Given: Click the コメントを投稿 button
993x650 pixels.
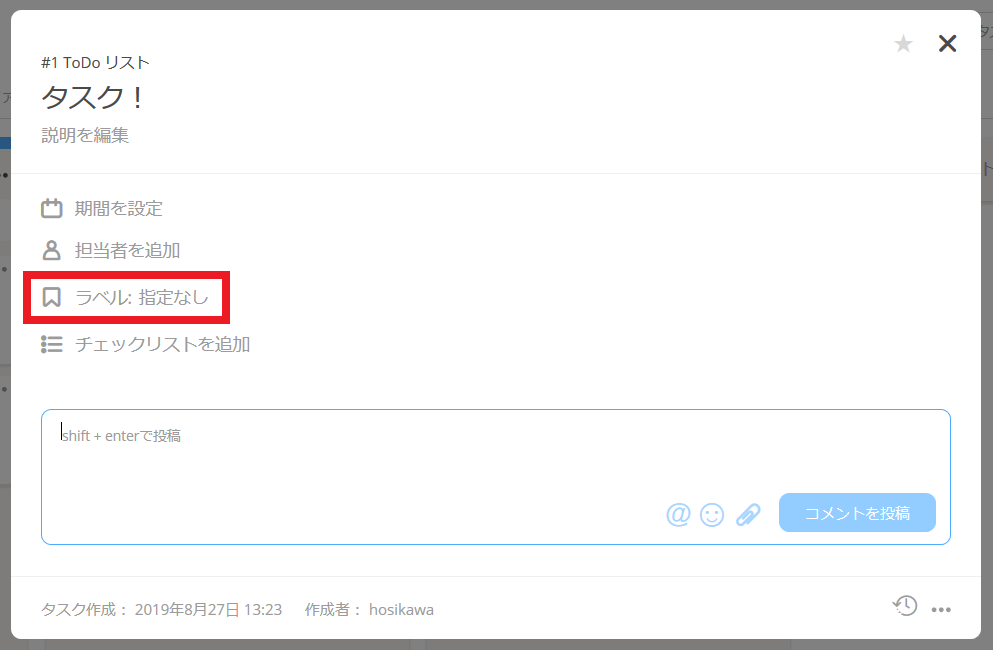Looking at the screenshot, I should tap(857, 513).
